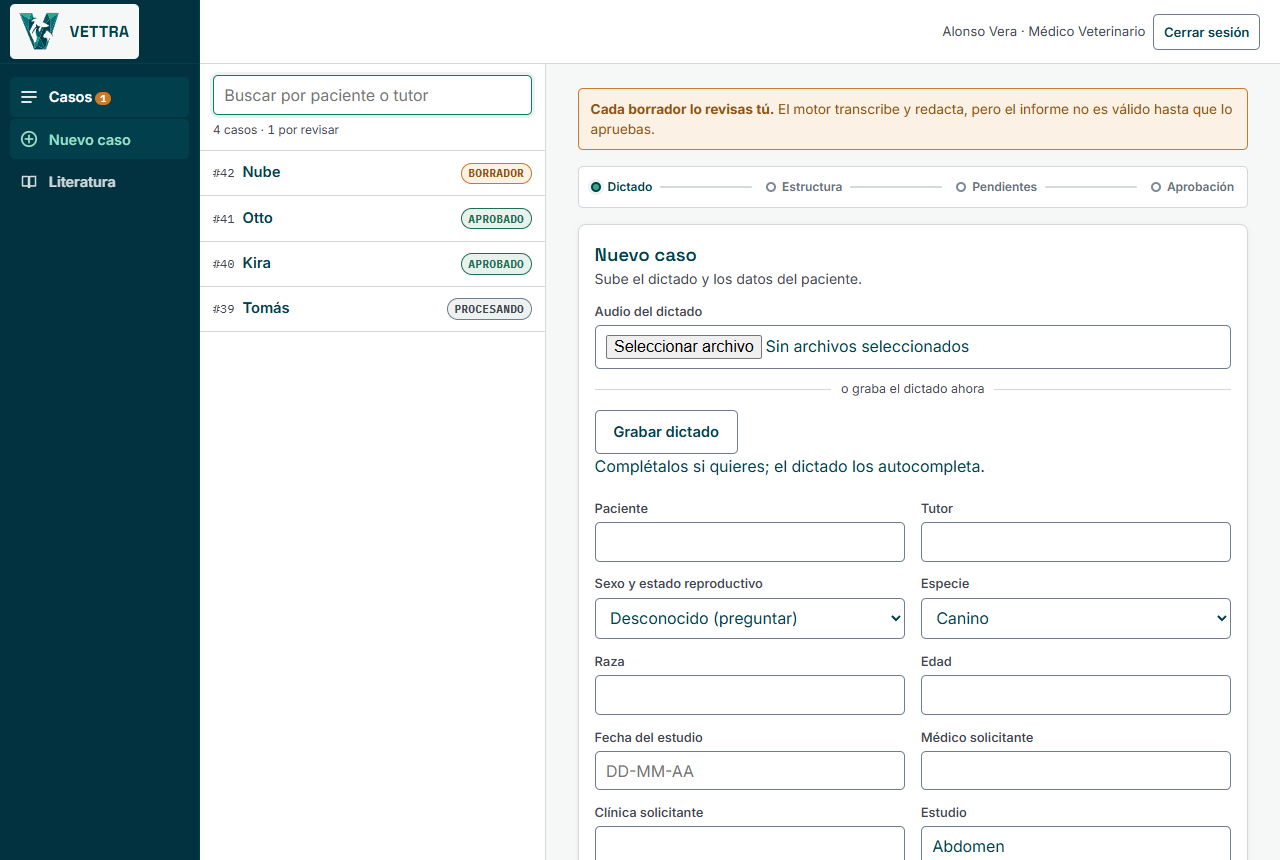
Task: Click '4 casos · 1 por revisar' text
Action: pos(276,130)
